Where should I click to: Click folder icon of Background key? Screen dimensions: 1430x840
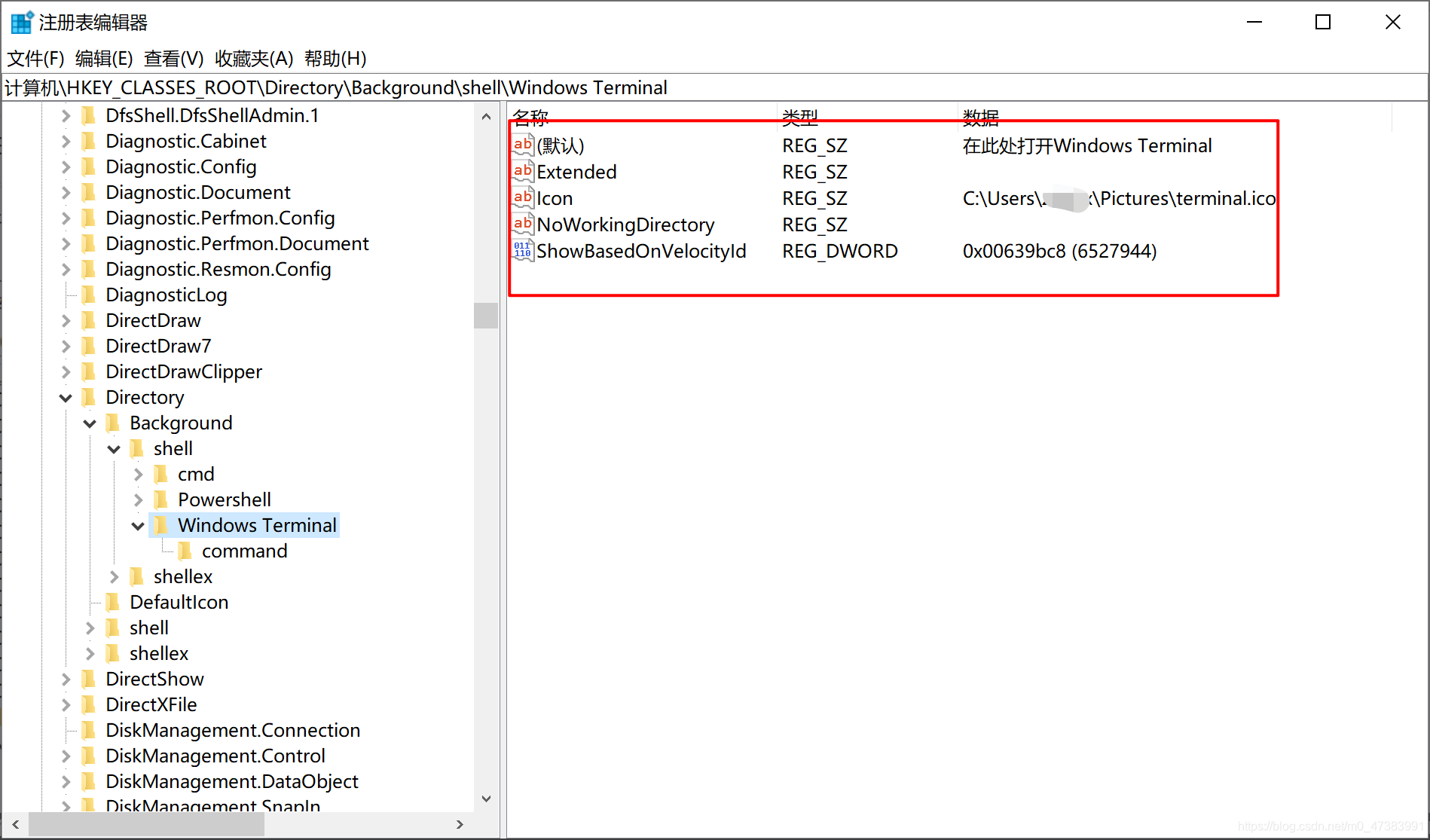coord(113,423)
